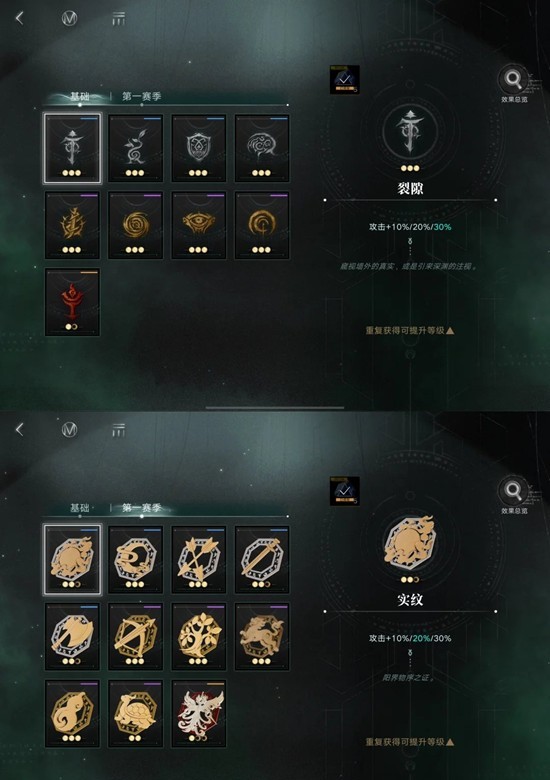This screenshot has width=550, height=780.
Task: Open 效果总览 magnifier beside the 实纹 badge
Action: (514, 494)
